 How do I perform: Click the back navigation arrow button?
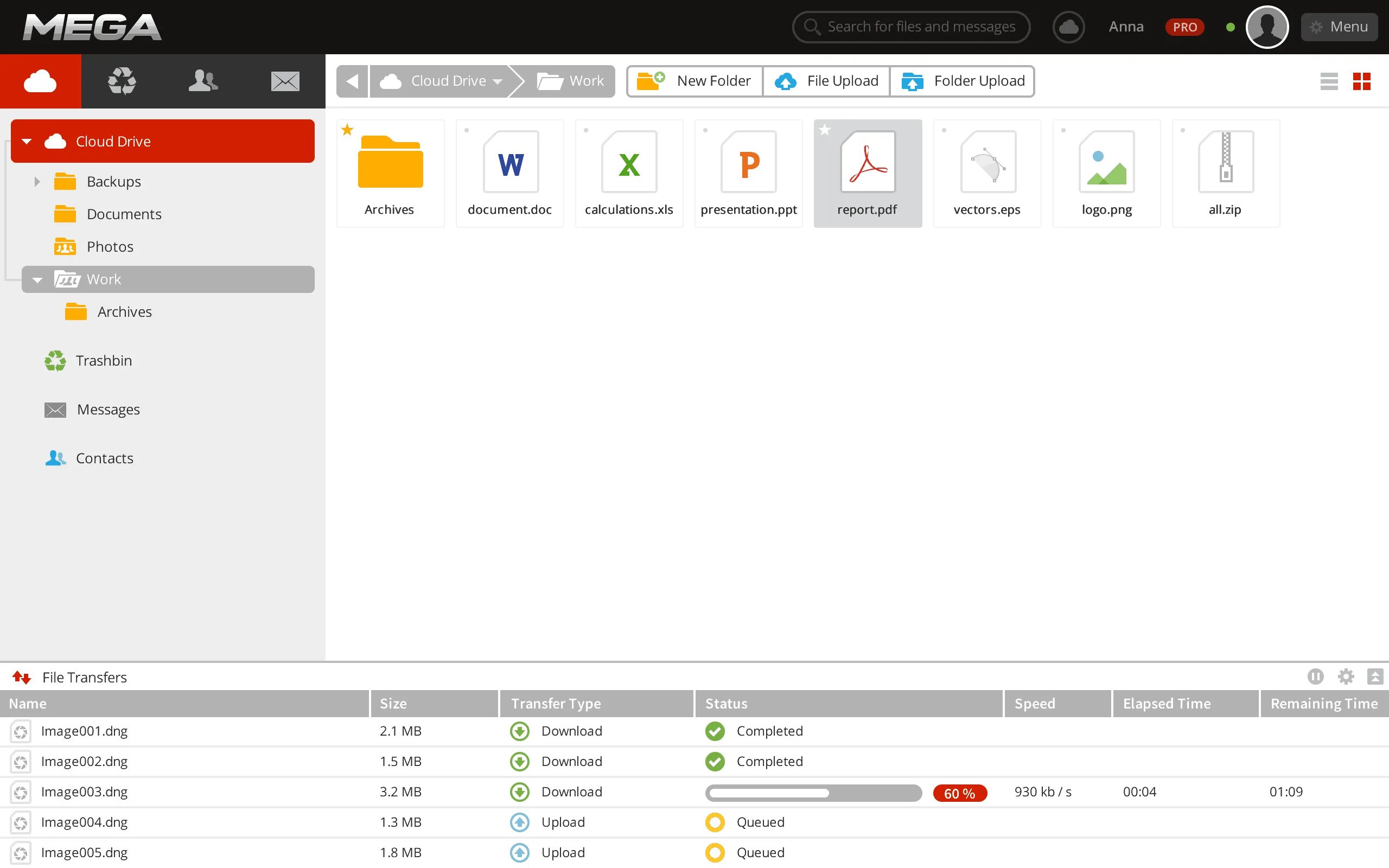coord(352,81)
